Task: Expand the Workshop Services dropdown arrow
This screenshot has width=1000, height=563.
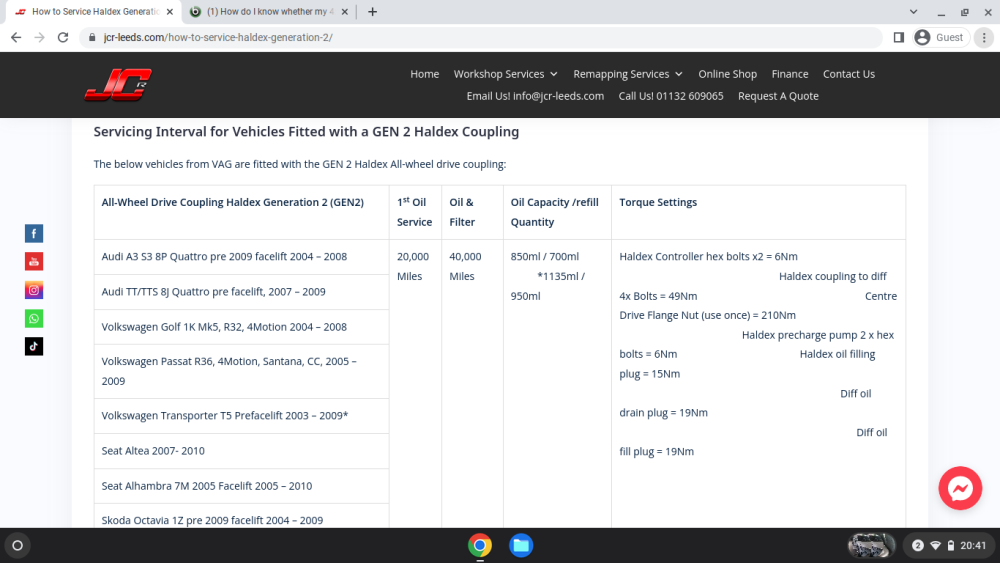Action: (x=554, y=75)
